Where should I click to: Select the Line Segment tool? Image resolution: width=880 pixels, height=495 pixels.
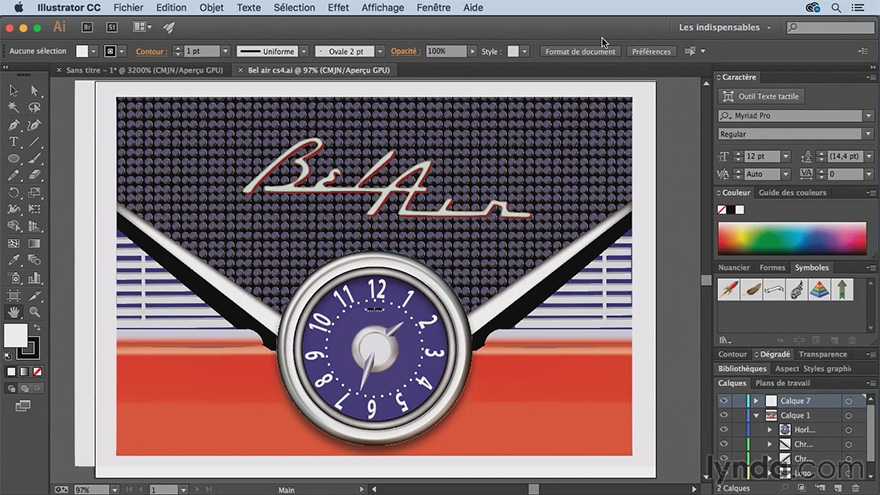coord(34,141)
